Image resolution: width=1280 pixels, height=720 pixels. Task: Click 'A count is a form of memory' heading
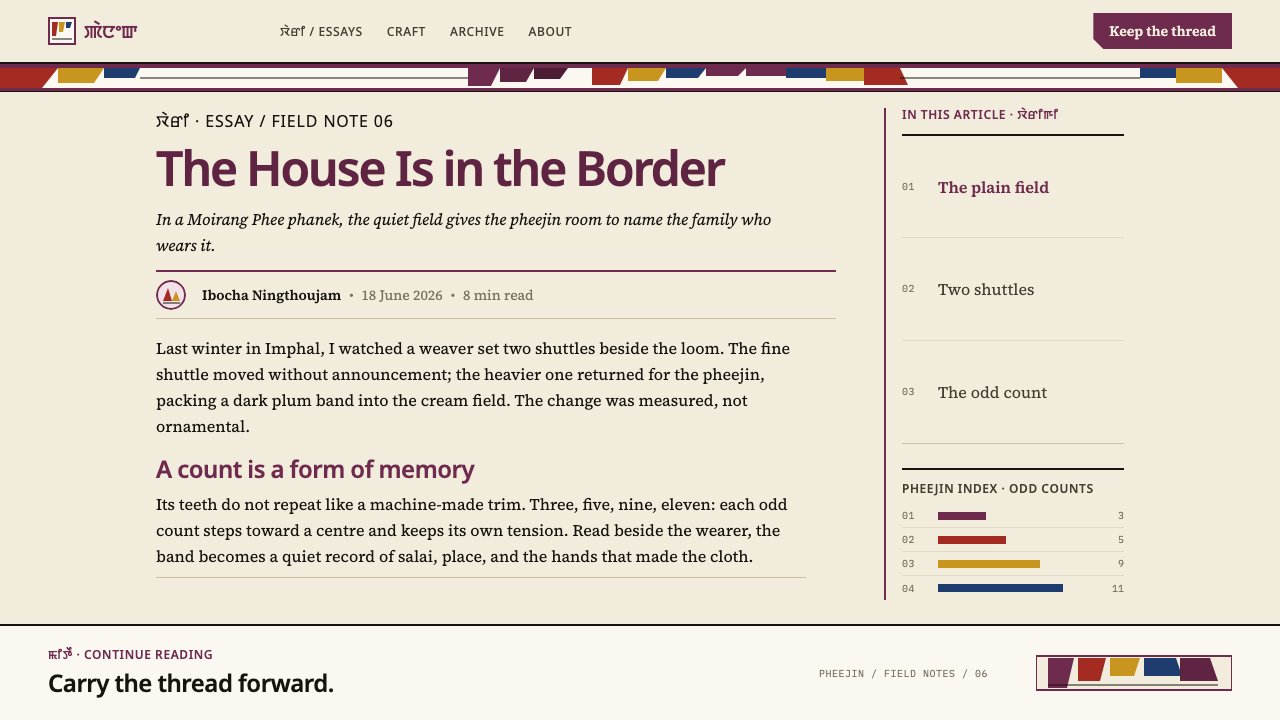pyautogui.click(x=315, y=469)
